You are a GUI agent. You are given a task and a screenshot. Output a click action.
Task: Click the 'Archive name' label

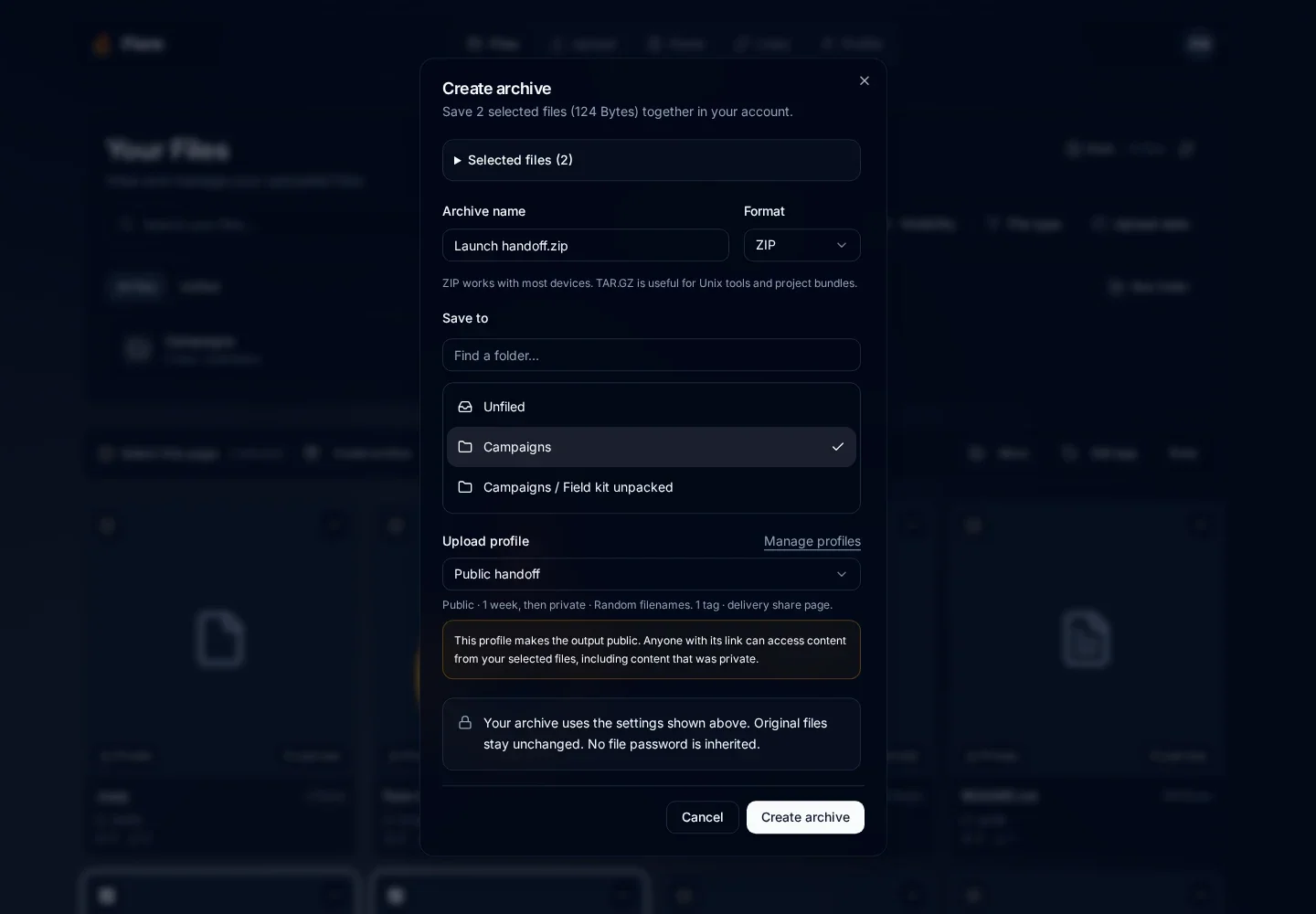tap(484, 211)
